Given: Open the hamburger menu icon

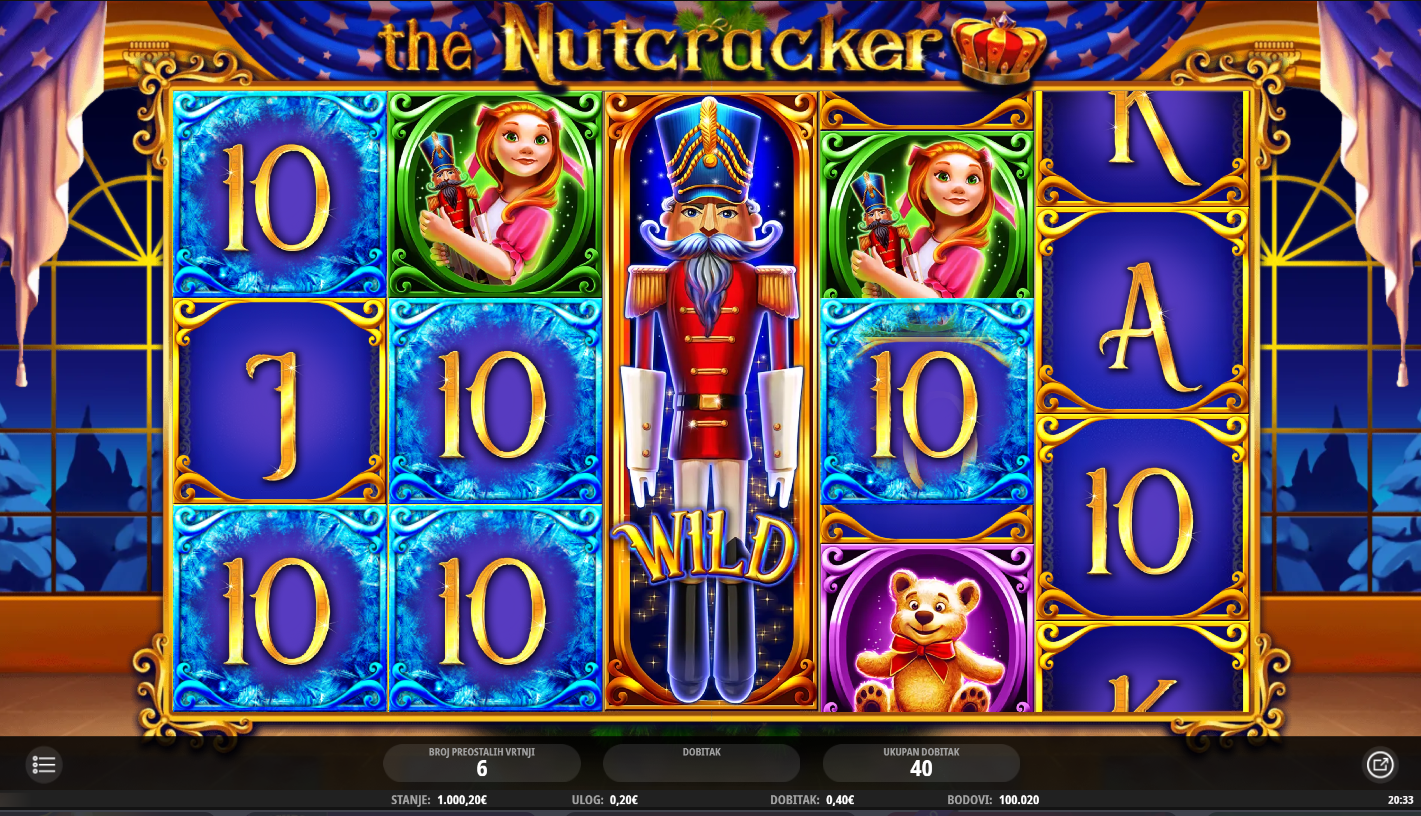Looking at the screenshot, I should click(x=43, y=765).
